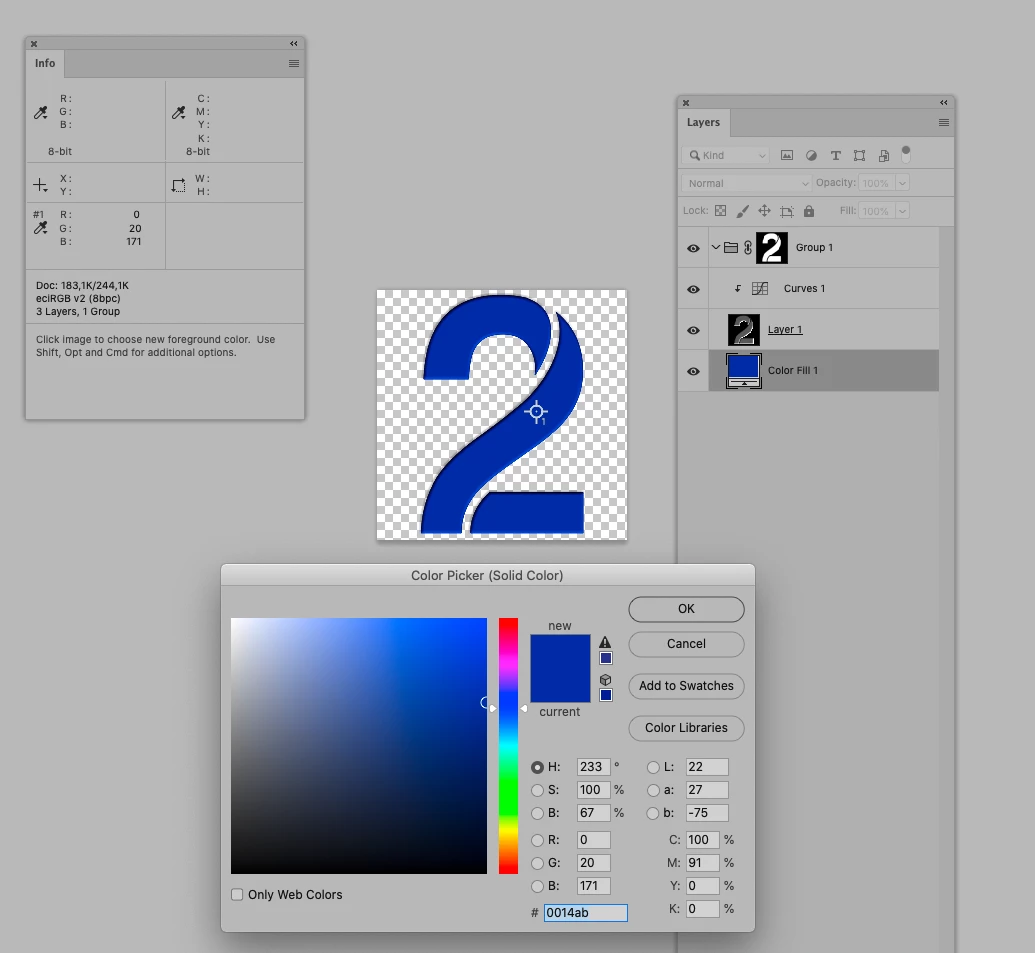Click the width-height transform icon in Info panel
Viewport: 1035px width, 953px height.
click(178, 185)
